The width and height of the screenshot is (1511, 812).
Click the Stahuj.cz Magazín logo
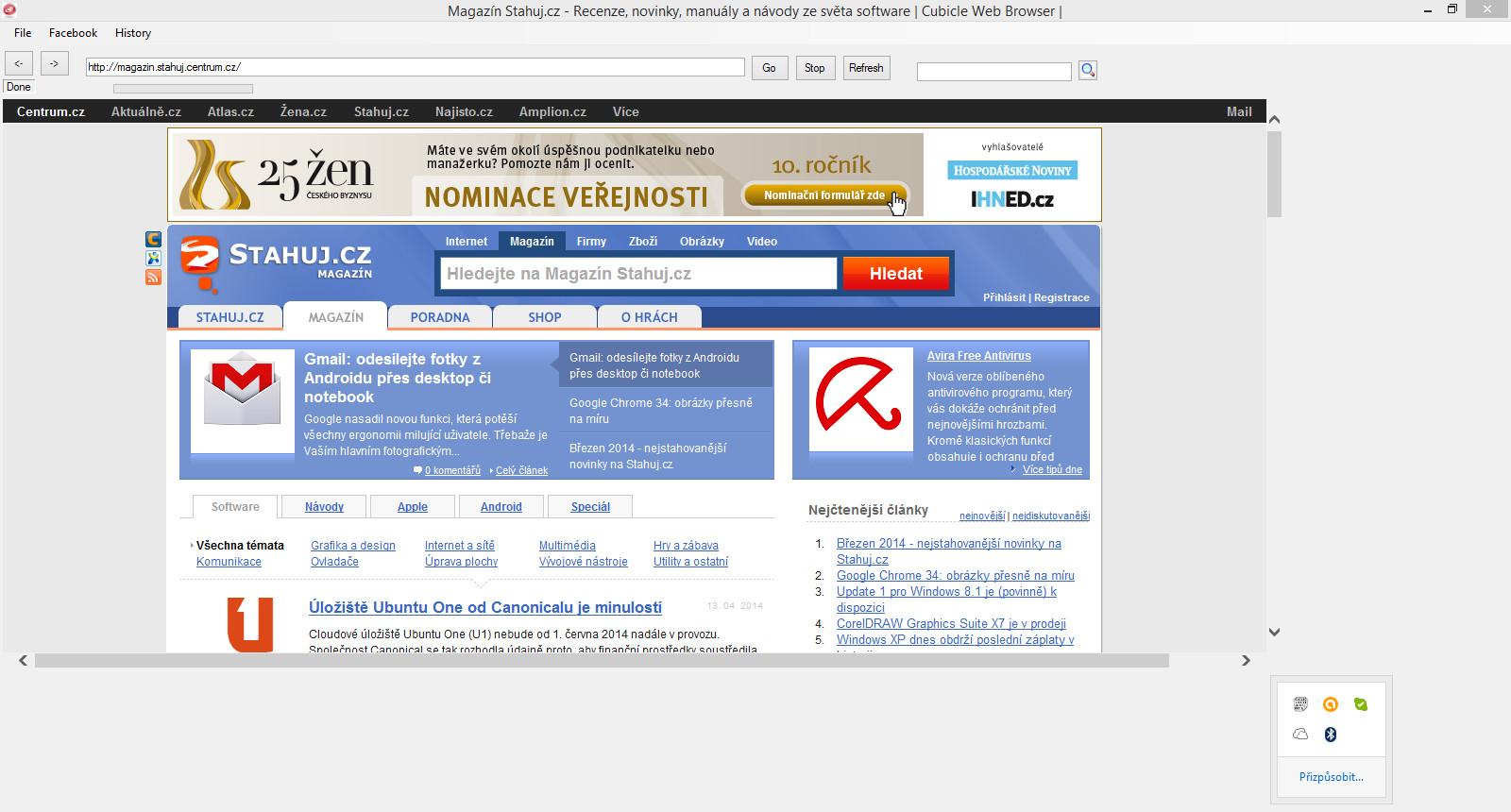(x=276, y=264)
